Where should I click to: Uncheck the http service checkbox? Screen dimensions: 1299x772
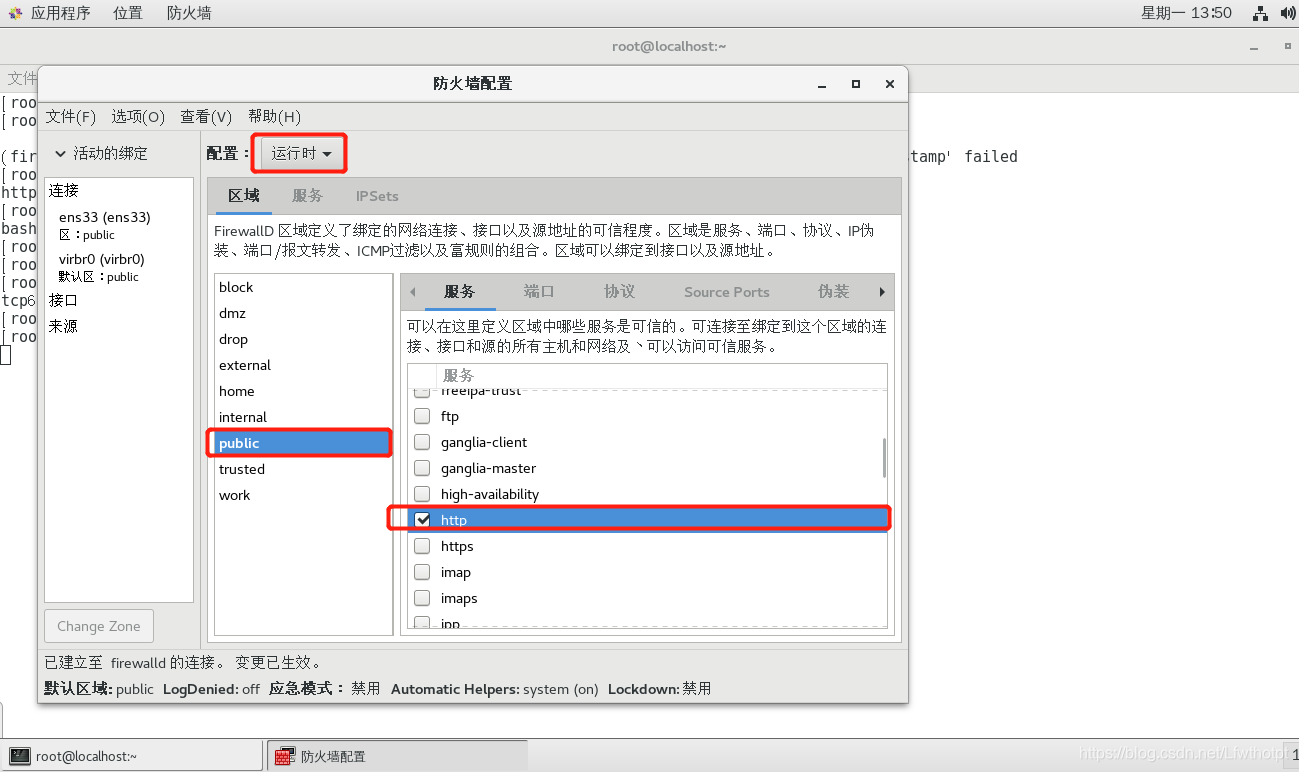coord(422,520)
